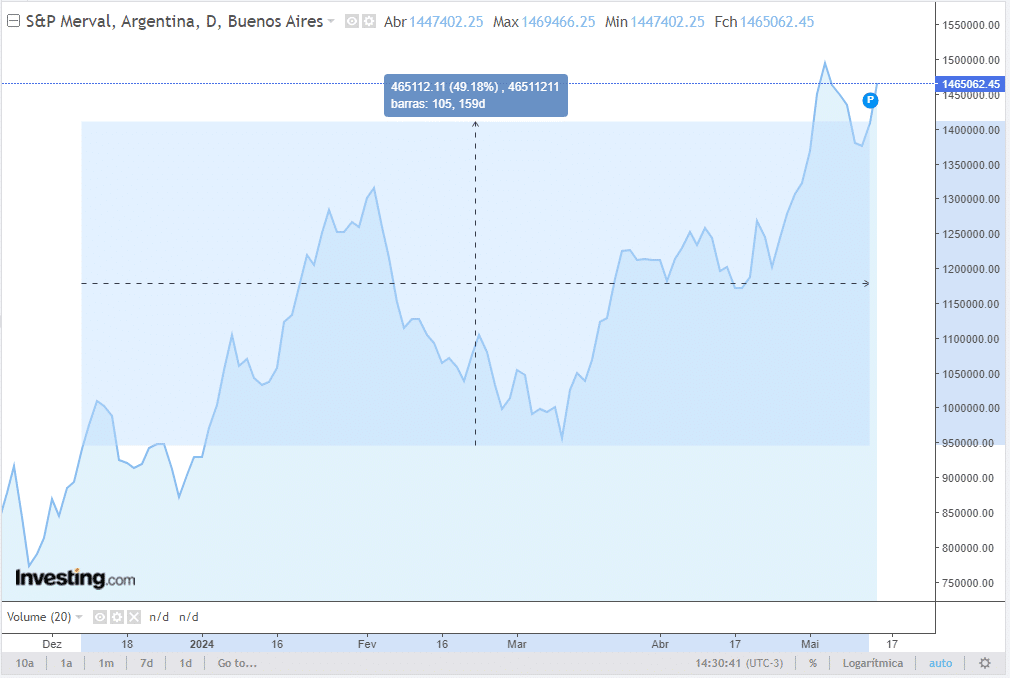Click the Abr label on time axis
The height and width of the screenshot is (678, 1010).
click(660, 644)
